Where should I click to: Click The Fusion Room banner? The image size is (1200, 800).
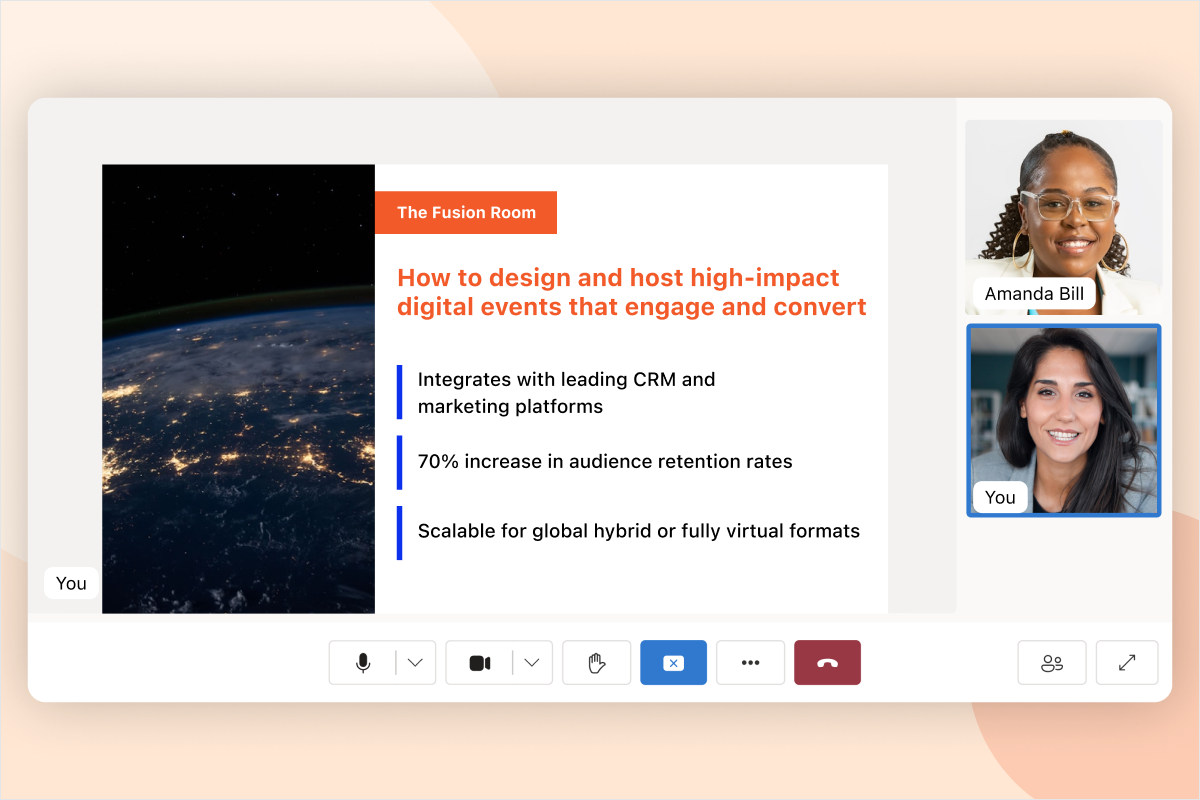(x=466, y=212)
